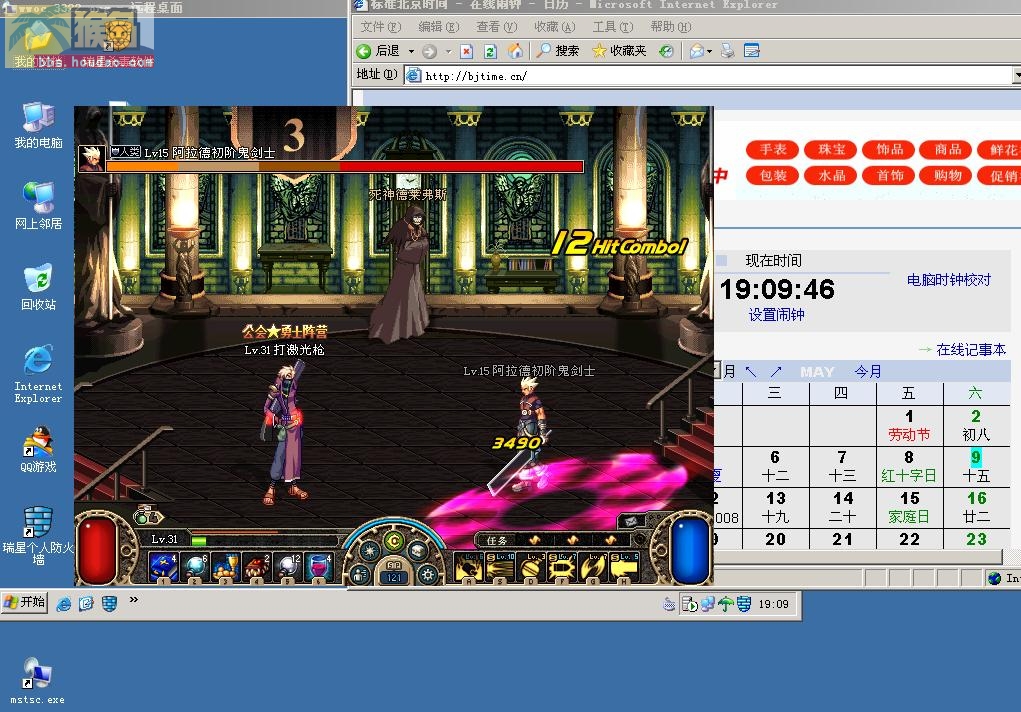Open 我的电脑 desktop icon
Screen dimensions: 1021x712
pos(38,125)
